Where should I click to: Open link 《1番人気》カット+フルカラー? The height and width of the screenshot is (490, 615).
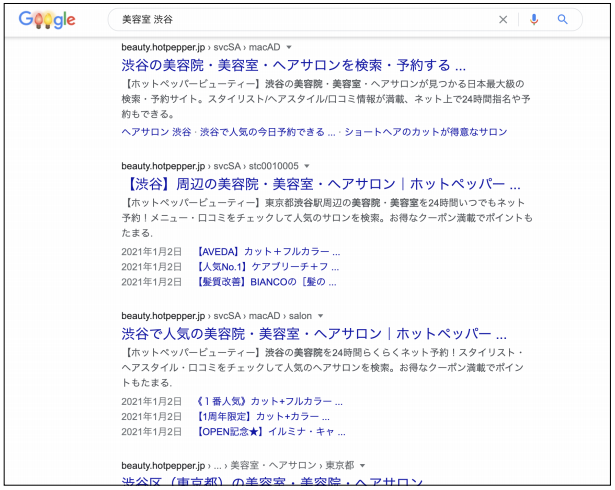(x=269, y=401)
